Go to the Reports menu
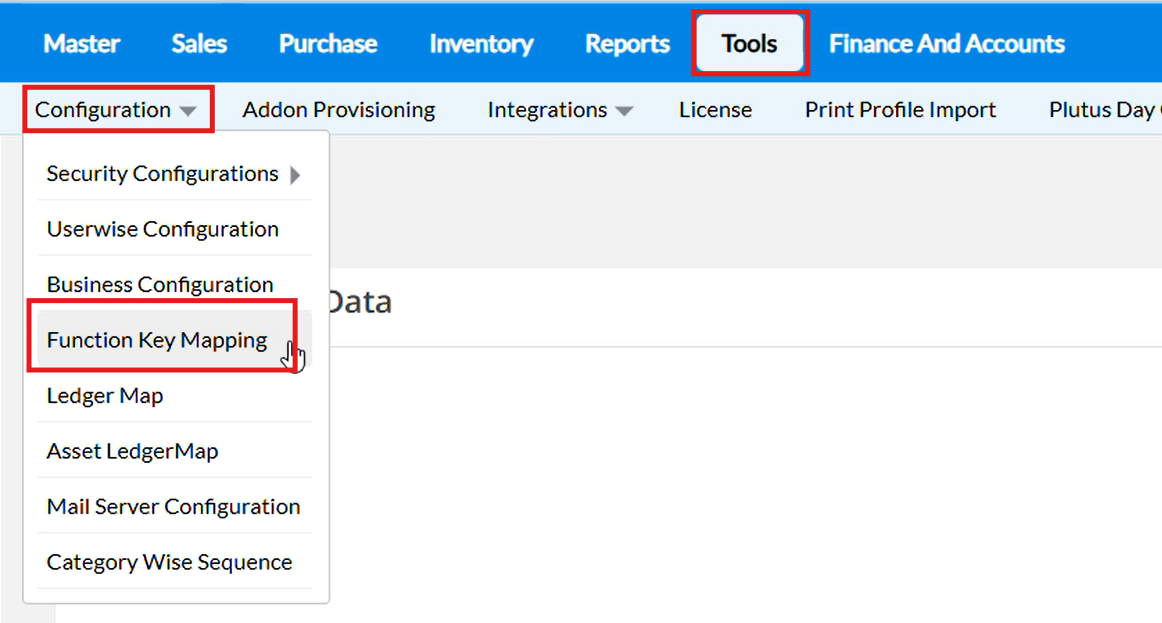The height and width of the screenshot is (623, 1162). tap(627, 44)
